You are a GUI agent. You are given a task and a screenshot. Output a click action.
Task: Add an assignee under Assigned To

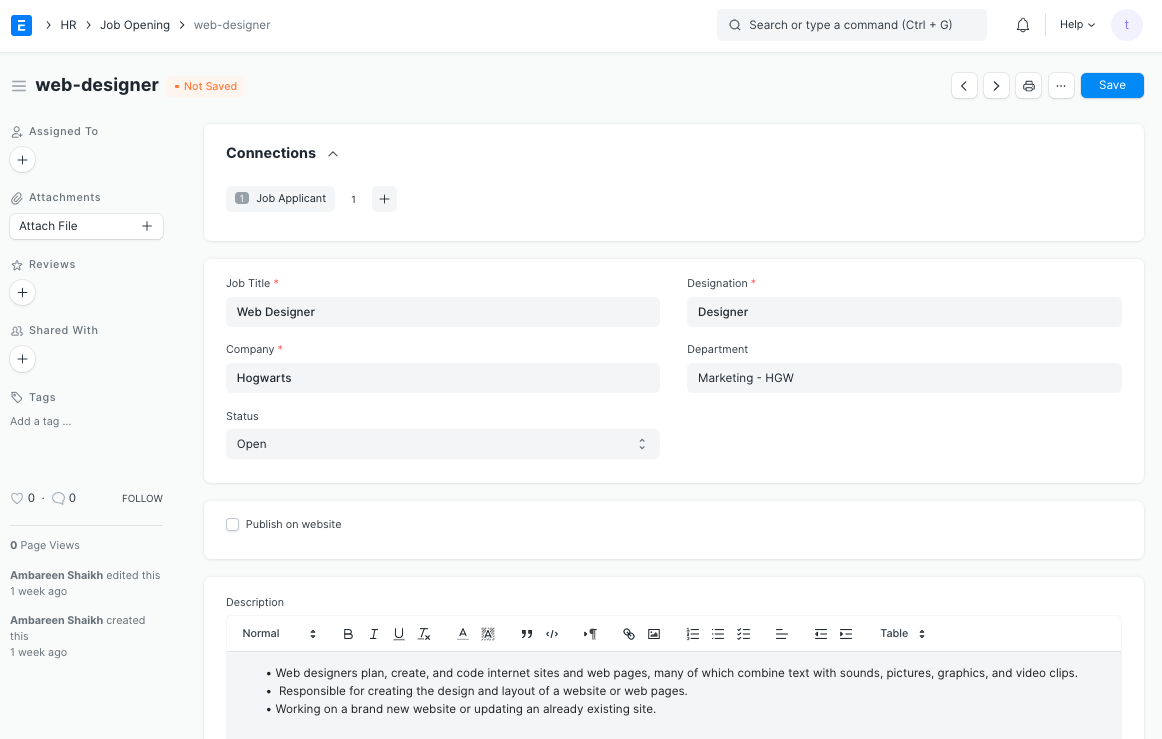[22, 160]
